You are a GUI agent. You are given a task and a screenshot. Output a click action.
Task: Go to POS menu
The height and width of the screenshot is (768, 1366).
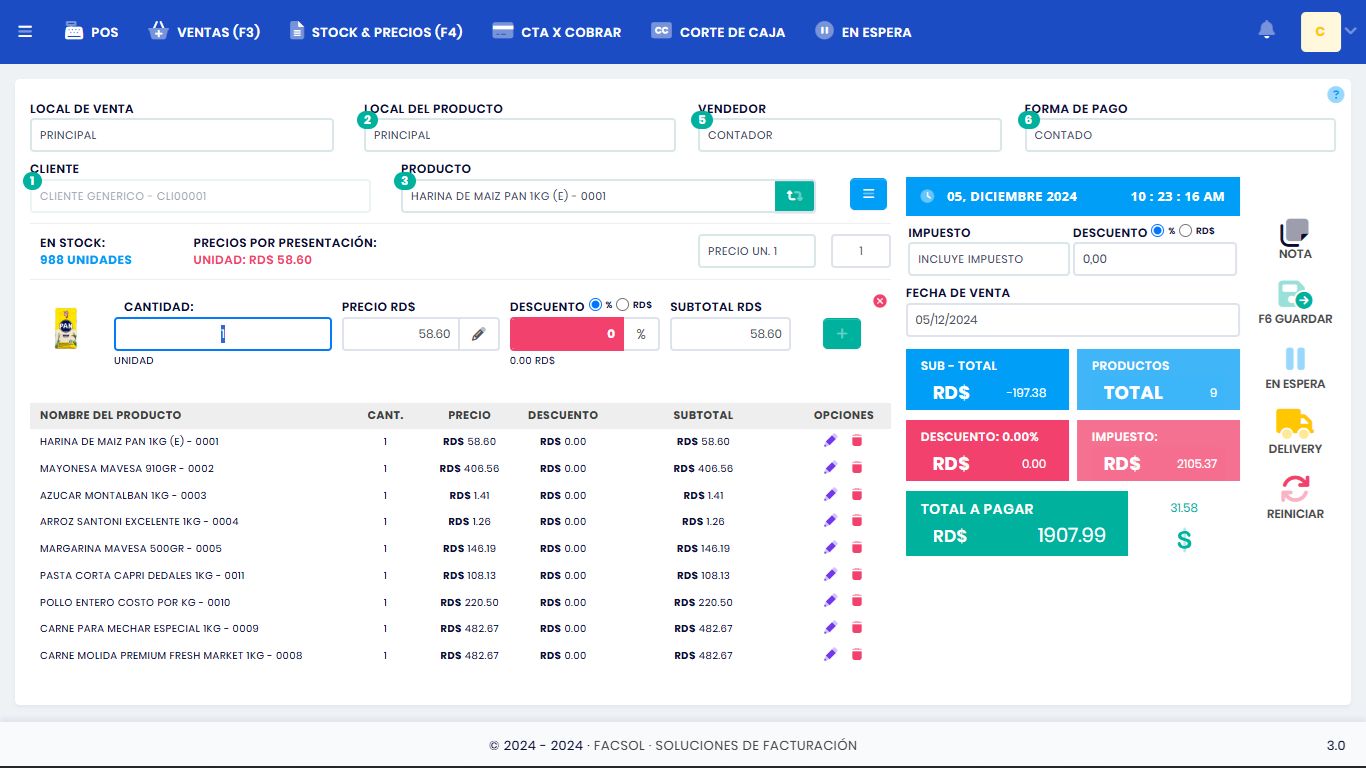[92, 32]
